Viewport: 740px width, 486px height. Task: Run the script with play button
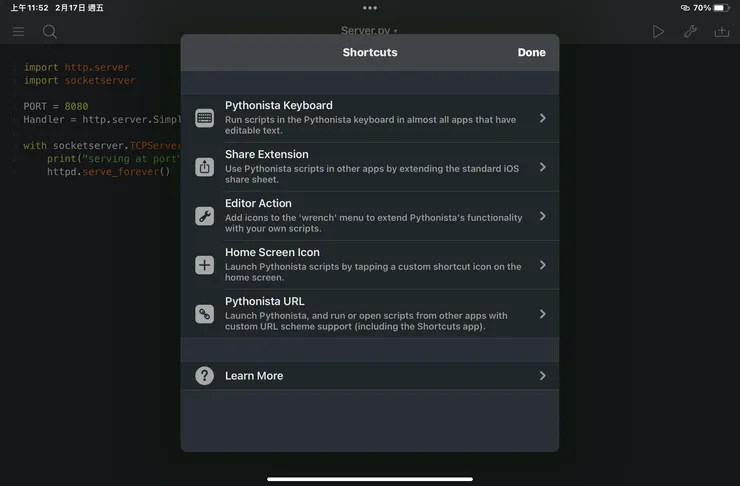(x=658, y=32)
